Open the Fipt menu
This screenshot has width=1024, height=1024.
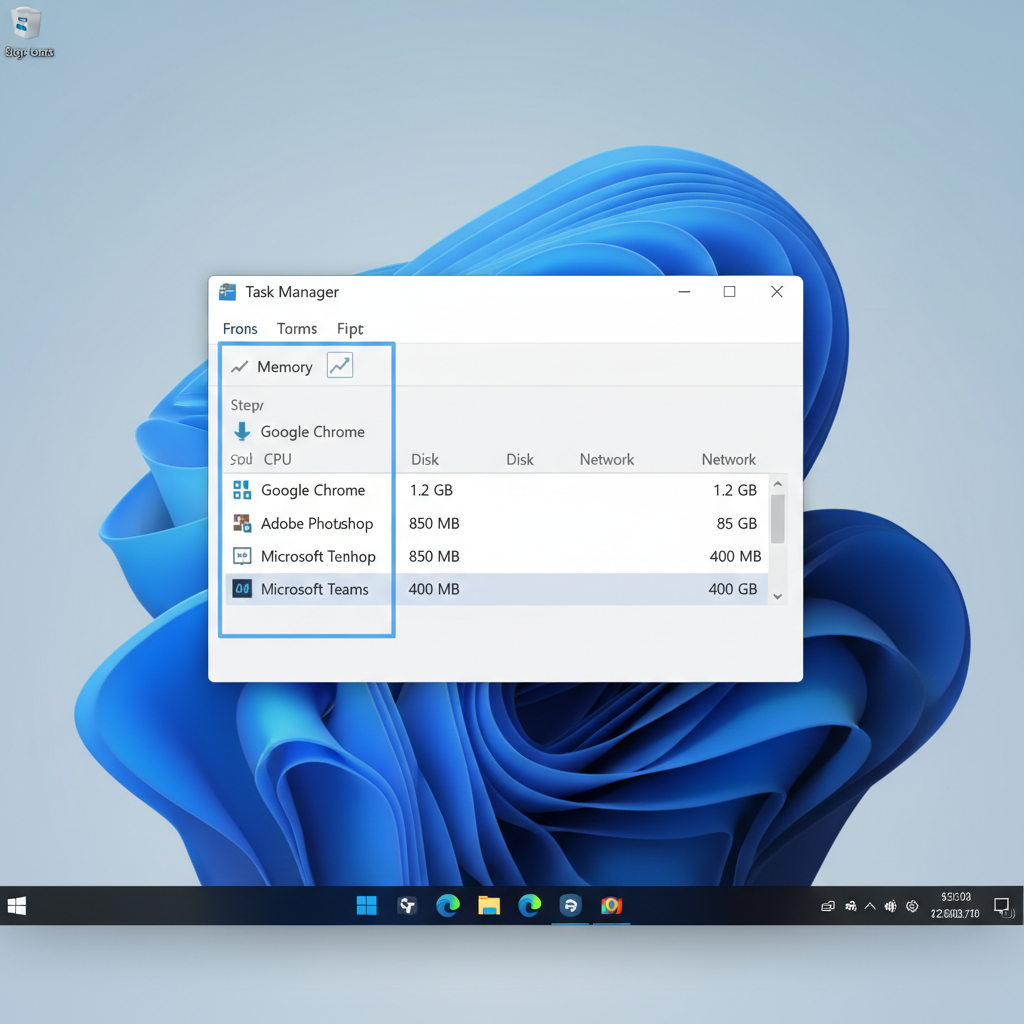(350, 328)
